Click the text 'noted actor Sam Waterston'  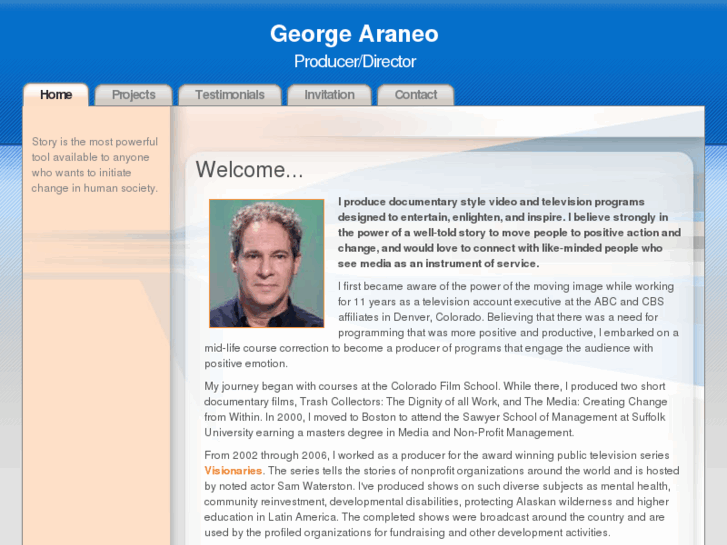click(286, 486)
